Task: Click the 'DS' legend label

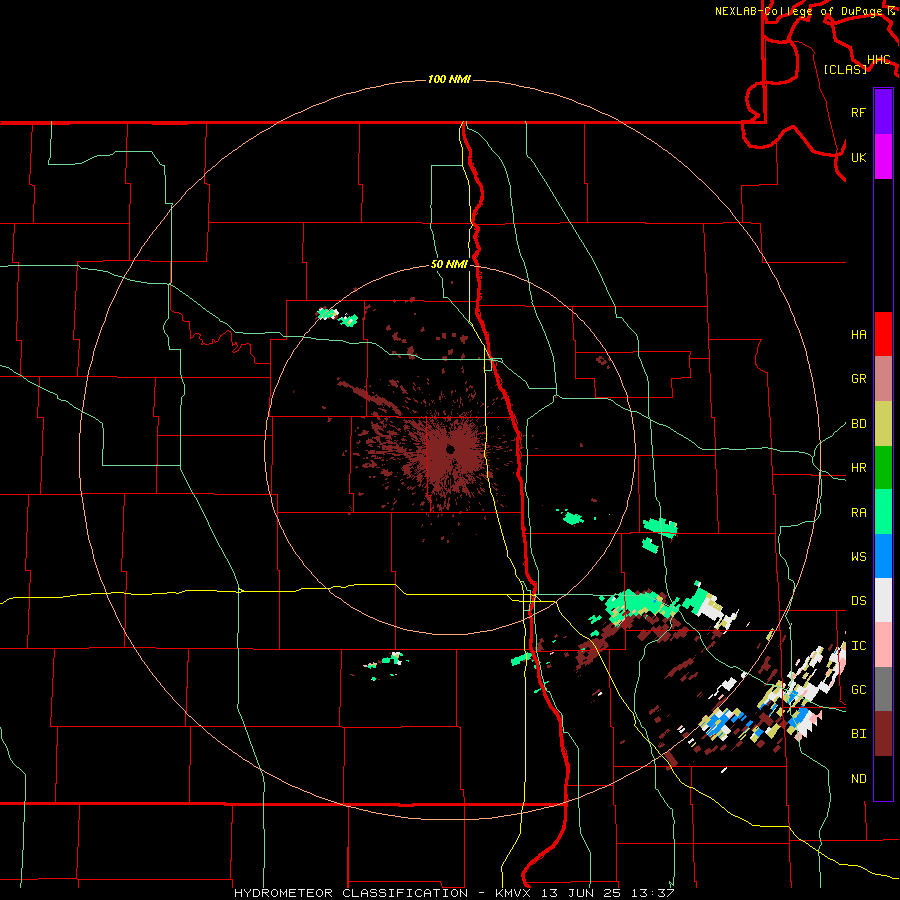Action: click(858, 601)
